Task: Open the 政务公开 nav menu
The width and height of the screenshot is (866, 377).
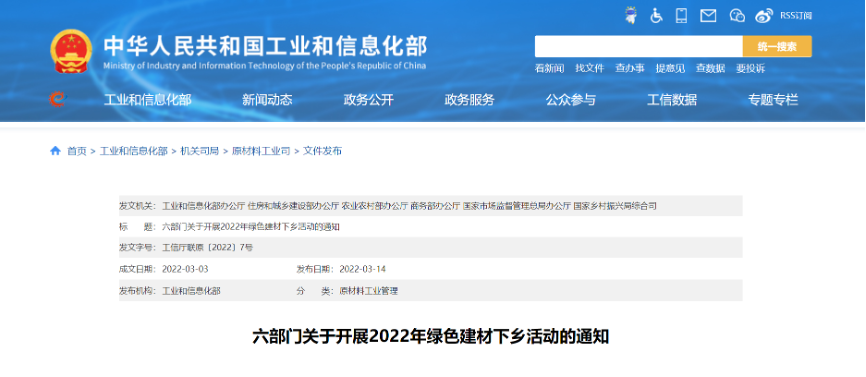Action: click(x=368, y=100)
